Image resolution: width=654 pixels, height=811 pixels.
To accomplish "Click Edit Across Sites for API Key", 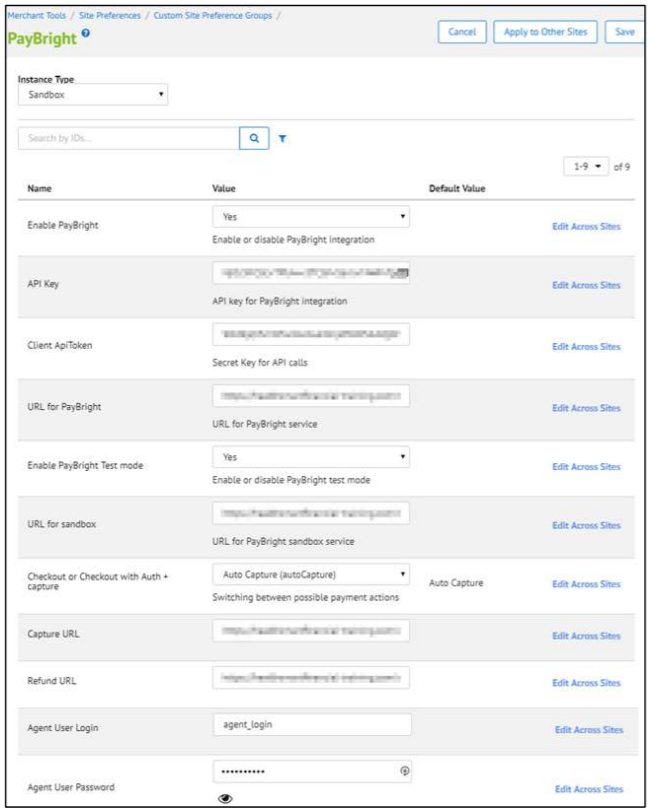I will 586,286.
